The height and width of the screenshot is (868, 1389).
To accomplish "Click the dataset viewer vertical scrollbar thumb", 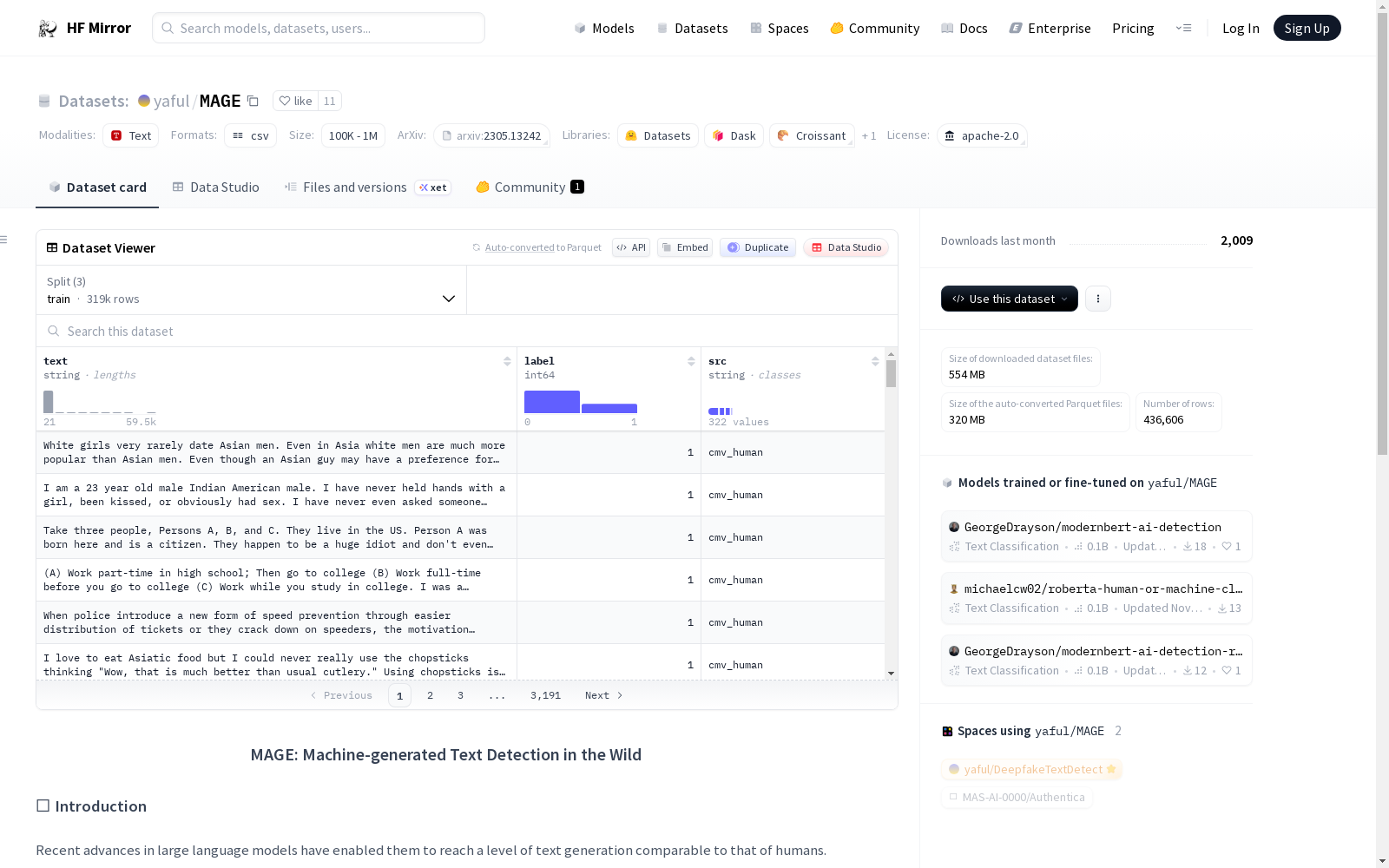I will pyautogui.click(x=891, y=374).
